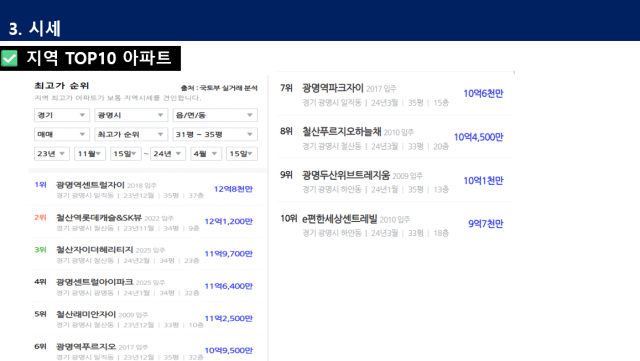640x361 pixels.
Task: Click the price 10억4,500만
Action: coord(478,137)
